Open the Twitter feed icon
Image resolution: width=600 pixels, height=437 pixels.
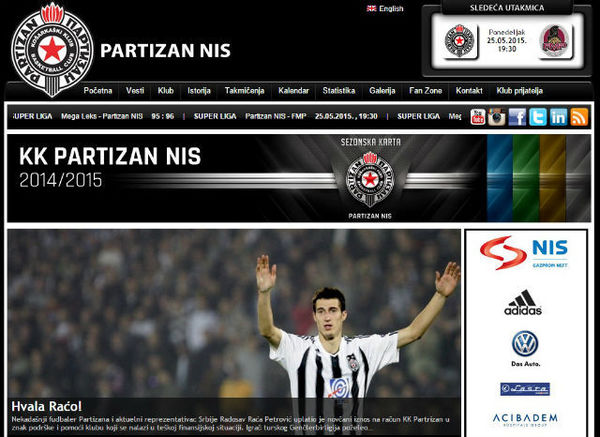(x=537, y=117)
